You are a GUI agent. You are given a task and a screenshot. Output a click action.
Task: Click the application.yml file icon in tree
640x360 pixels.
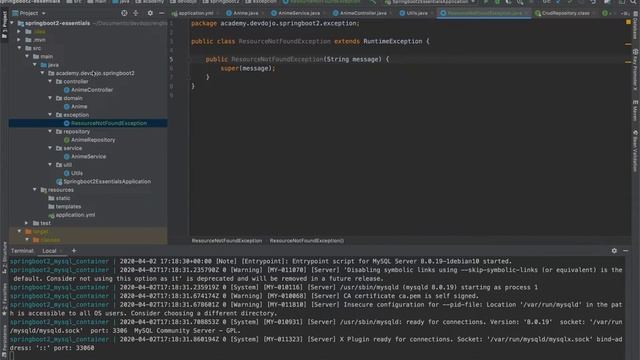pyautogui.click(x=51, y=215)
